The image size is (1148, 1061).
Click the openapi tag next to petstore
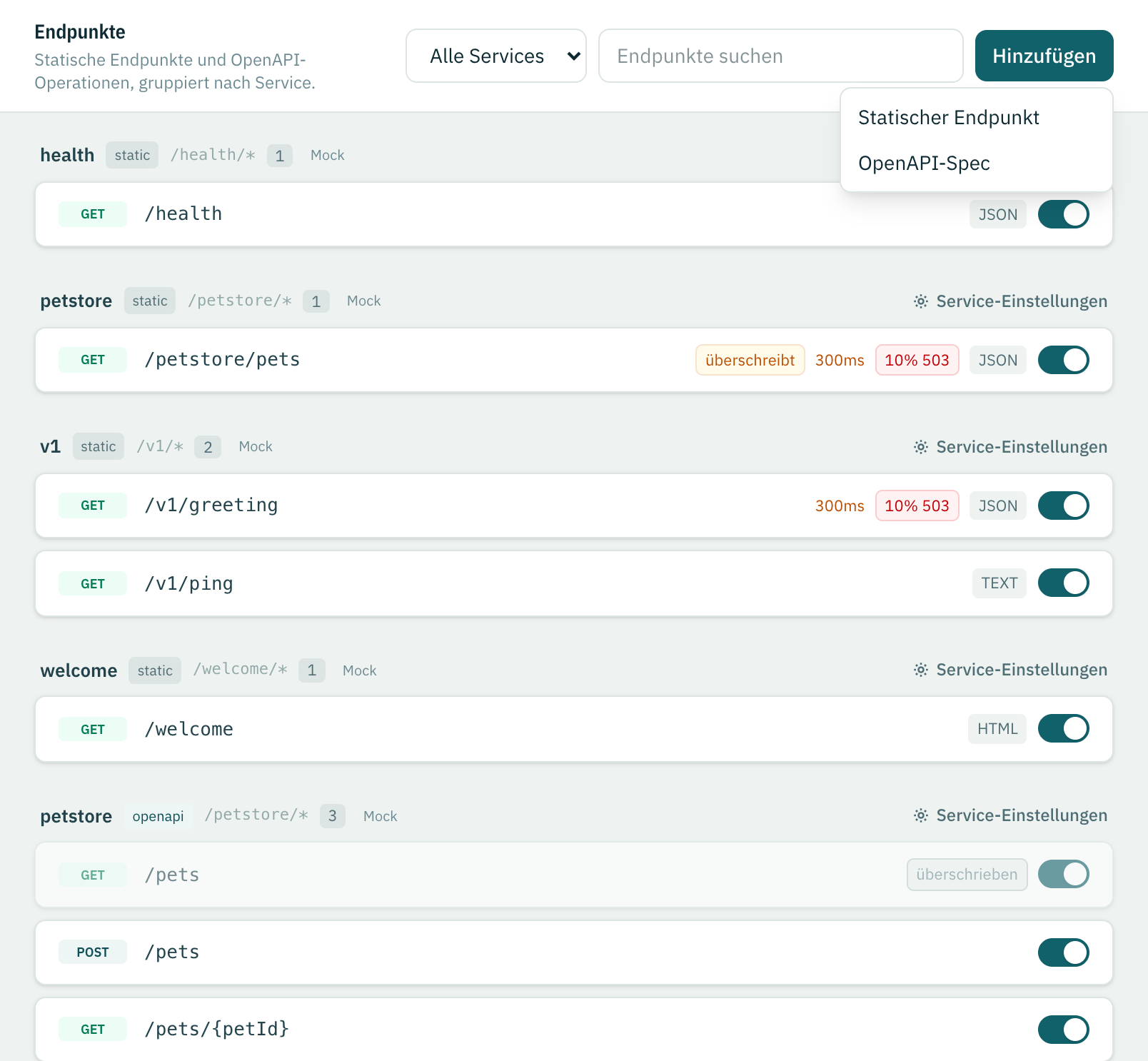click(158, 816)
